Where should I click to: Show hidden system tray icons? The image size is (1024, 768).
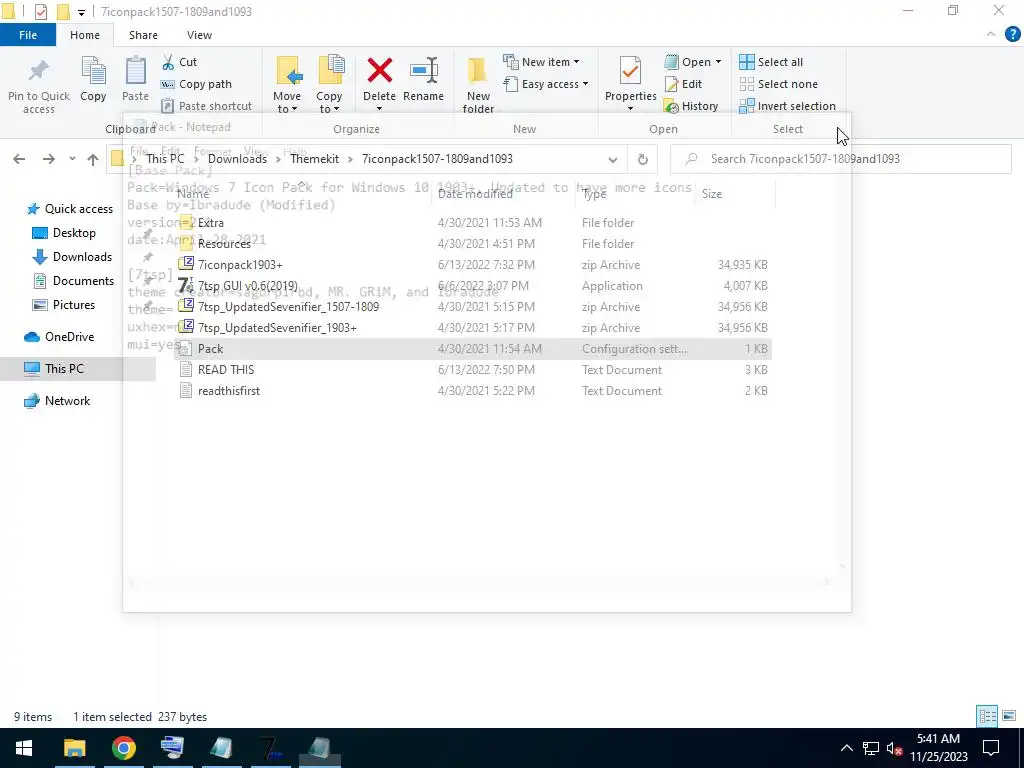click(x=846, y=748)
